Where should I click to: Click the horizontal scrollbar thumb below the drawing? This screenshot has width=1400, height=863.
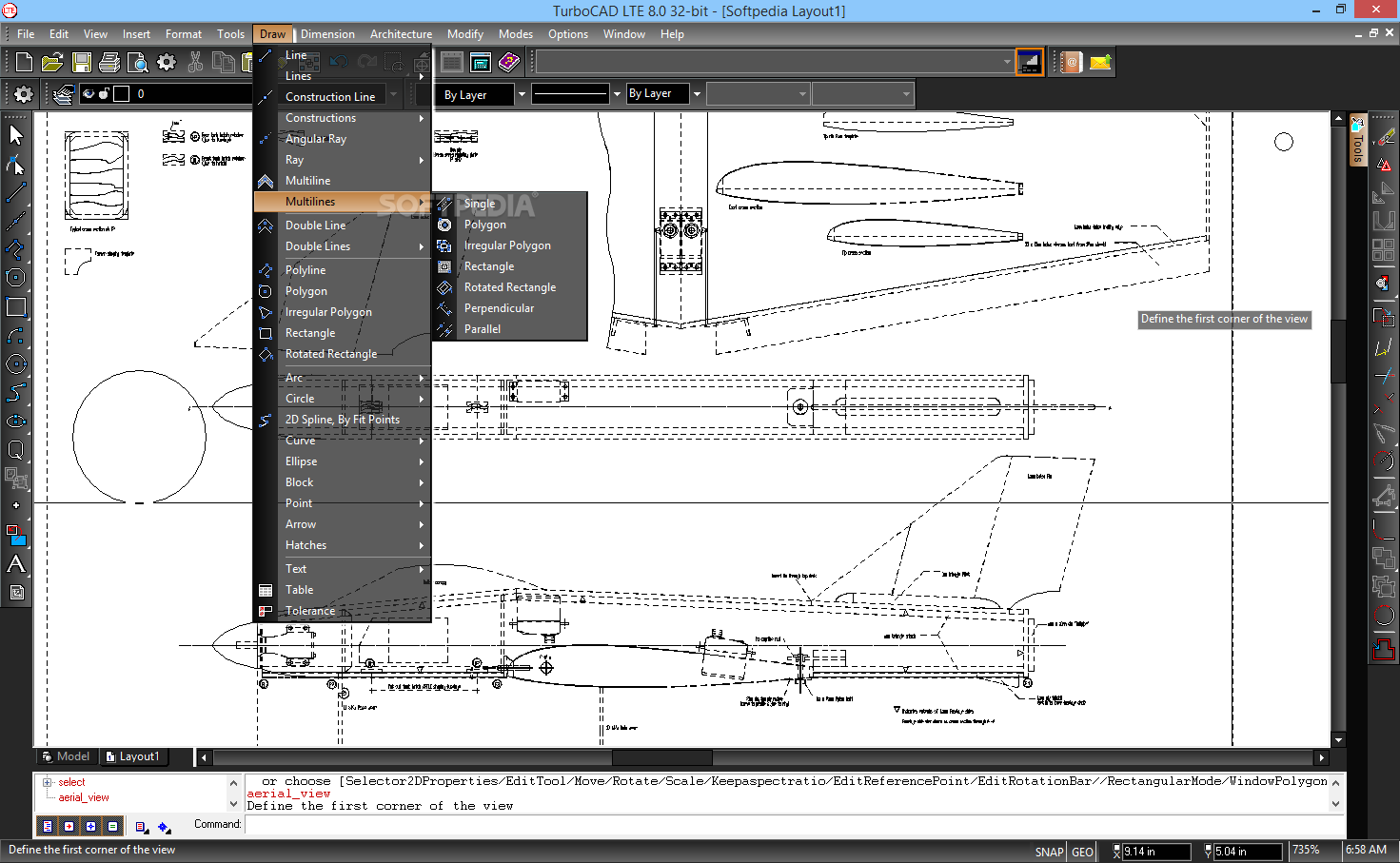pos(661,757)
